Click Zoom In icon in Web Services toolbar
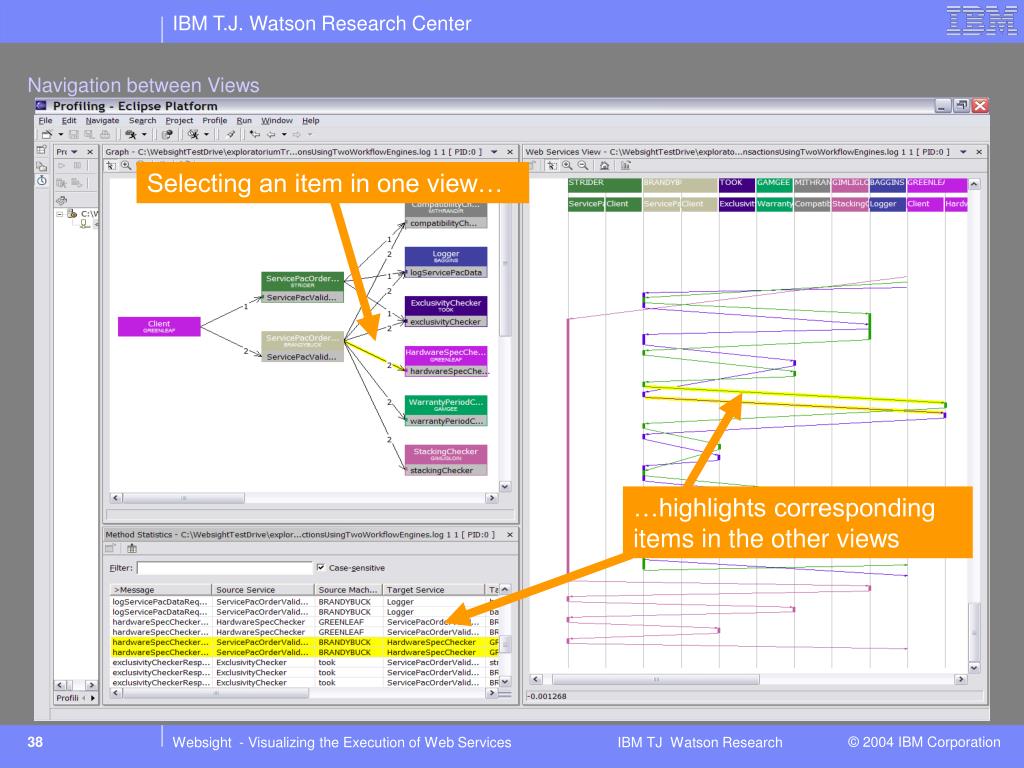 click(x=568, y=166)
